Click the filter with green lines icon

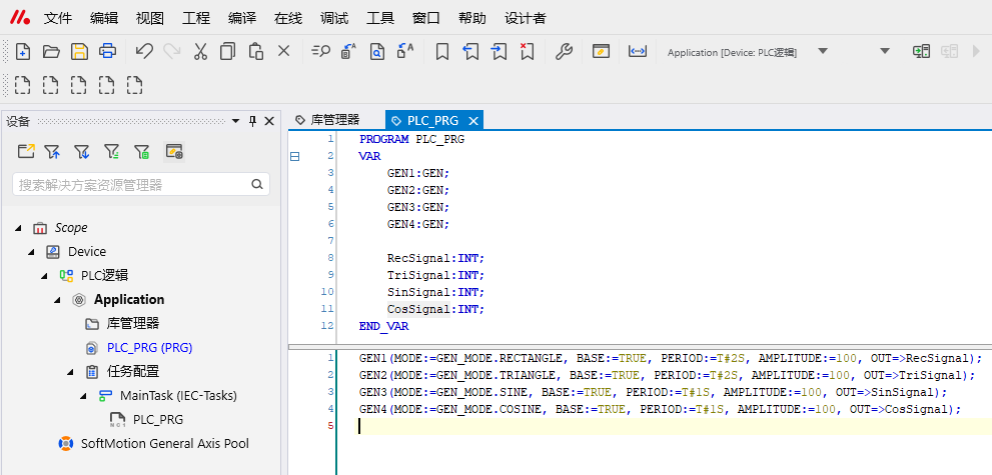point(111,151)
